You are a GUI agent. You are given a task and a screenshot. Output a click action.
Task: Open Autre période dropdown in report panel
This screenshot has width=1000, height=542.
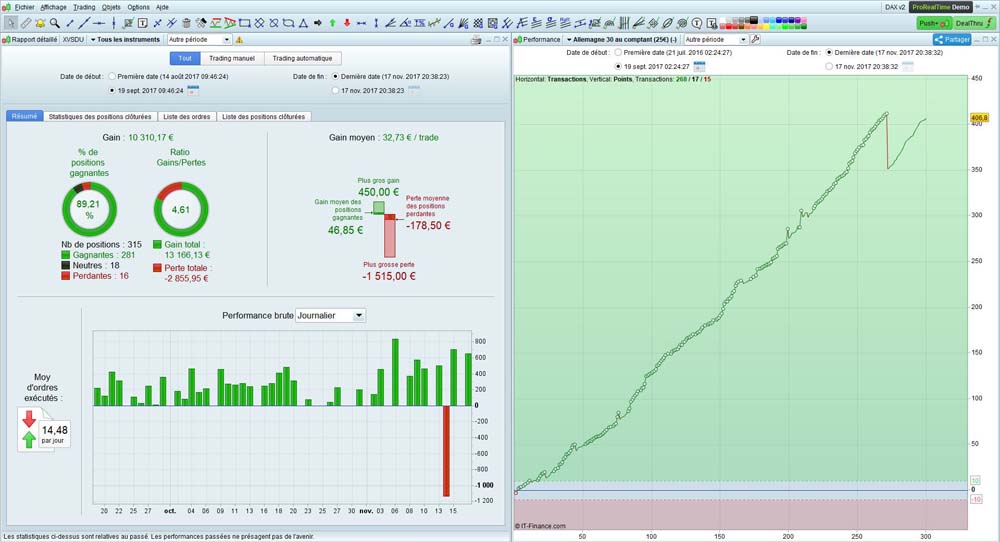[199, 40]
